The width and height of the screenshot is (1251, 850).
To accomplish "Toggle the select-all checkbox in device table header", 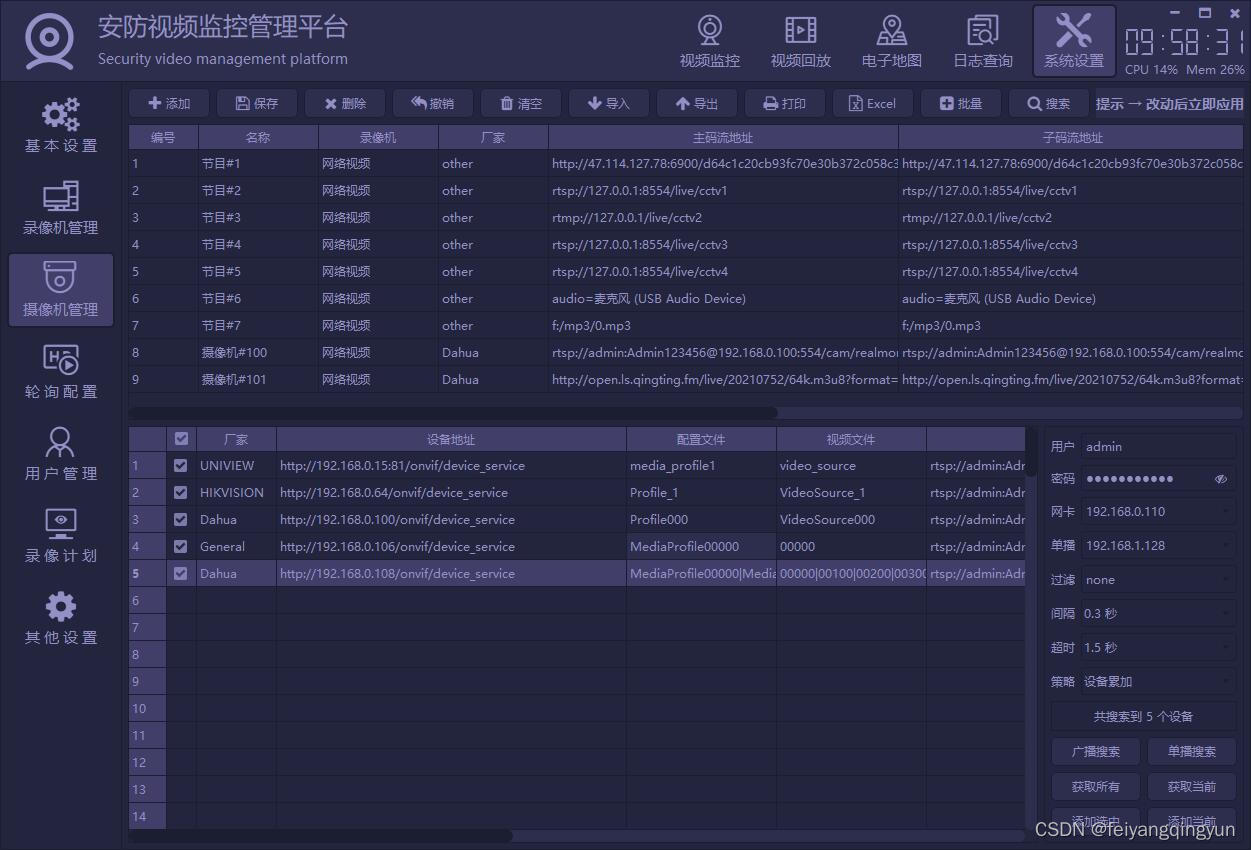I will (x=182, y=438).
